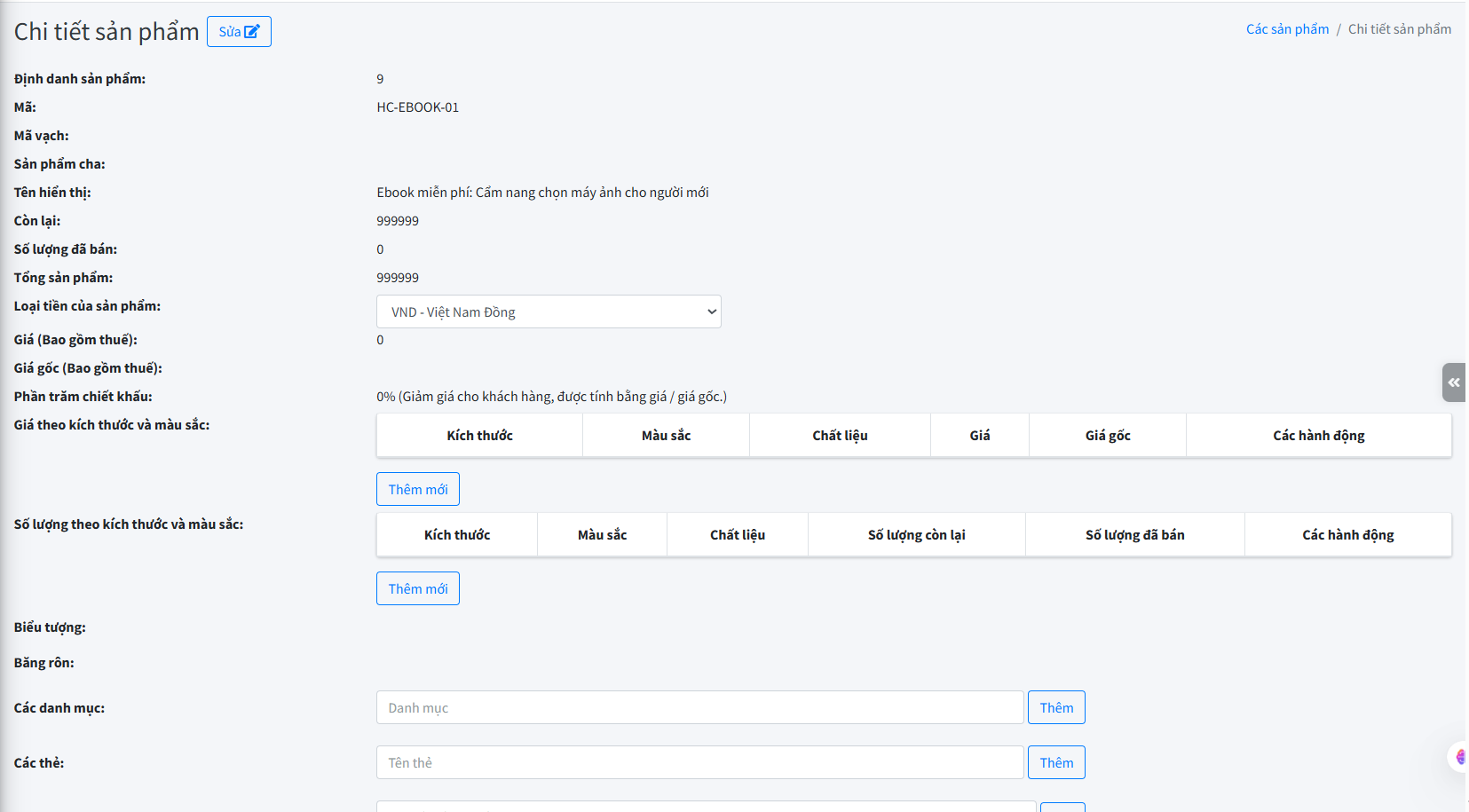
Task: Click the product code HC-EBOOK-01
Action: click(418, 107)
